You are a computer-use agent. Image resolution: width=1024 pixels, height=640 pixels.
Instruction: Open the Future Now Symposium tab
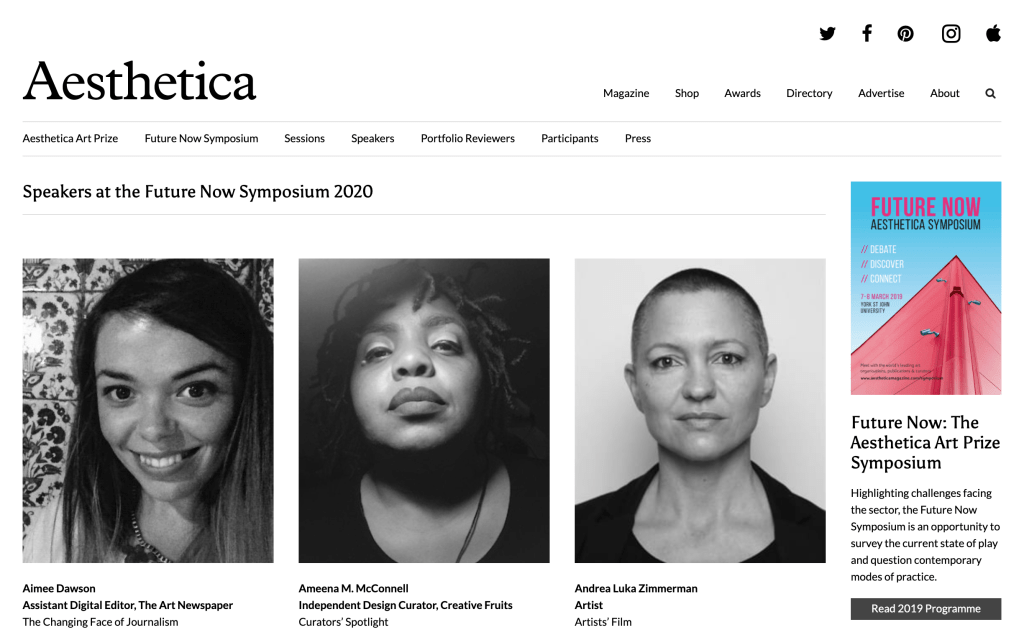(x=201, y=138)
